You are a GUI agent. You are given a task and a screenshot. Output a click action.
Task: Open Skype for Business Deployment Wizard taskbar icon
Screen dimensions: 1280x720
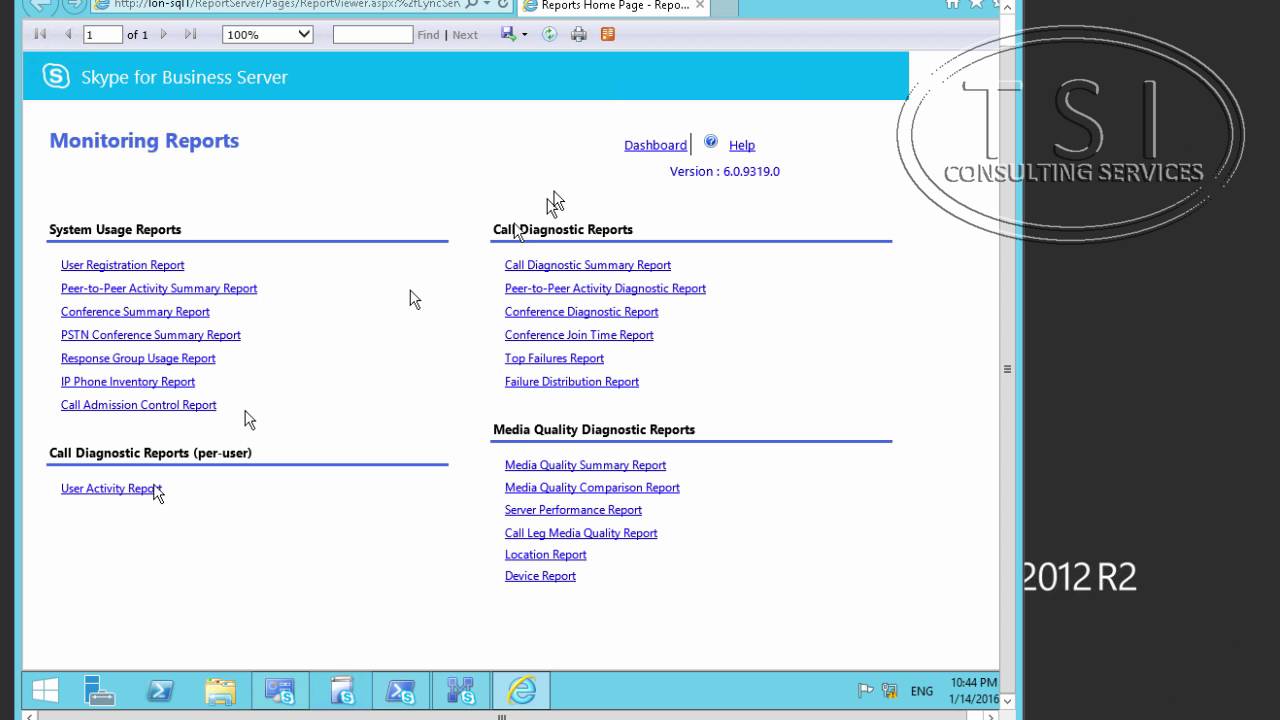coord(342,691)
